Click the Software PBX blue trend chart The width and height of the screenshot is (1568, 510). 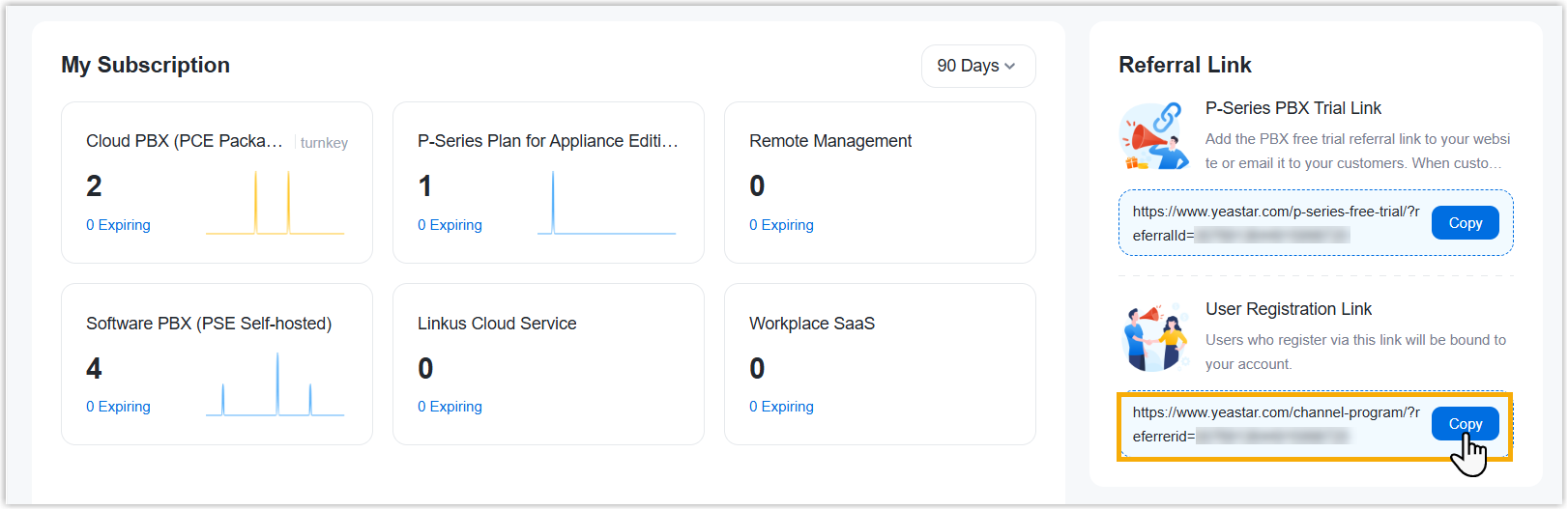(x=275, y=385)
